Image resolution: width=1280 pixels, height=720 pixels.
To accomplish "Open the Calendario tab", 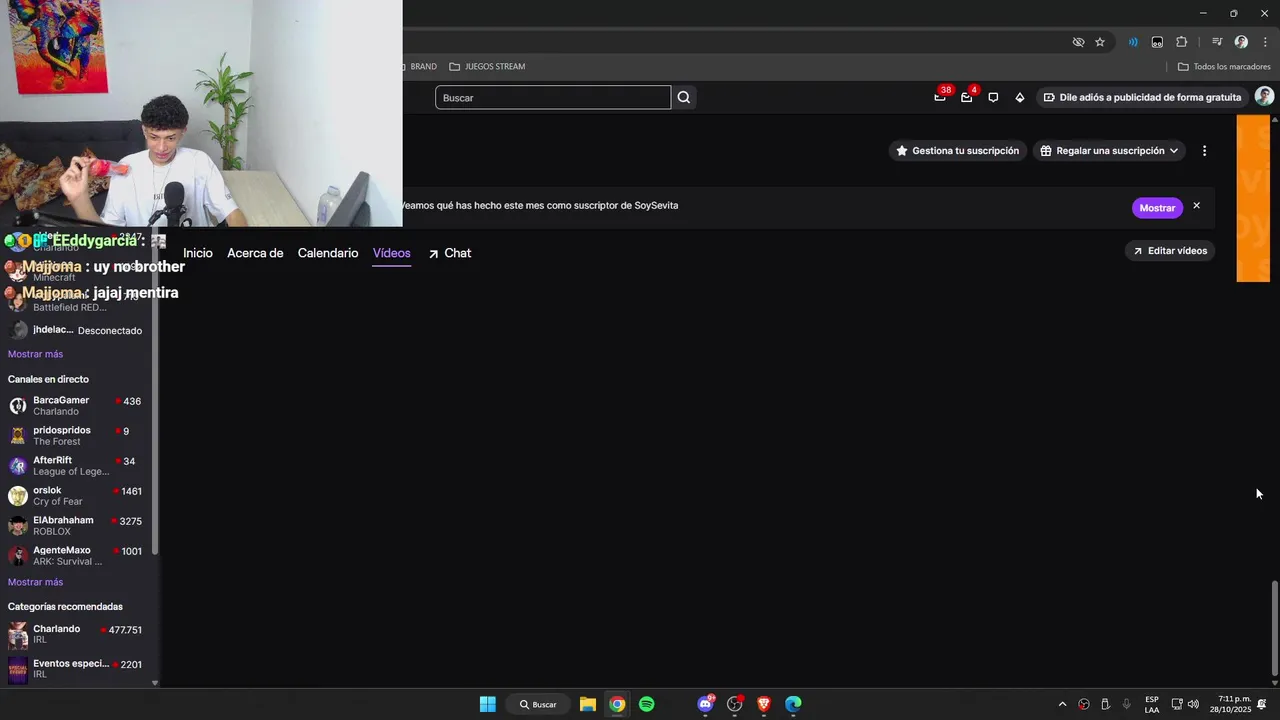I will (328, 253).
